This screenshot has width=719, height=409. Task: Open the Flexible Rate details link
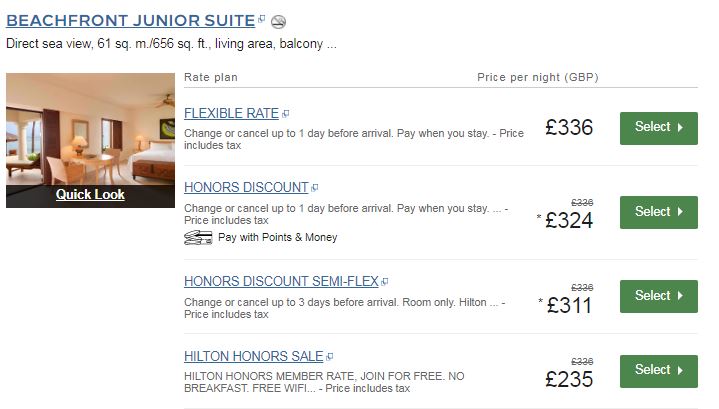(x=231, y=113)
